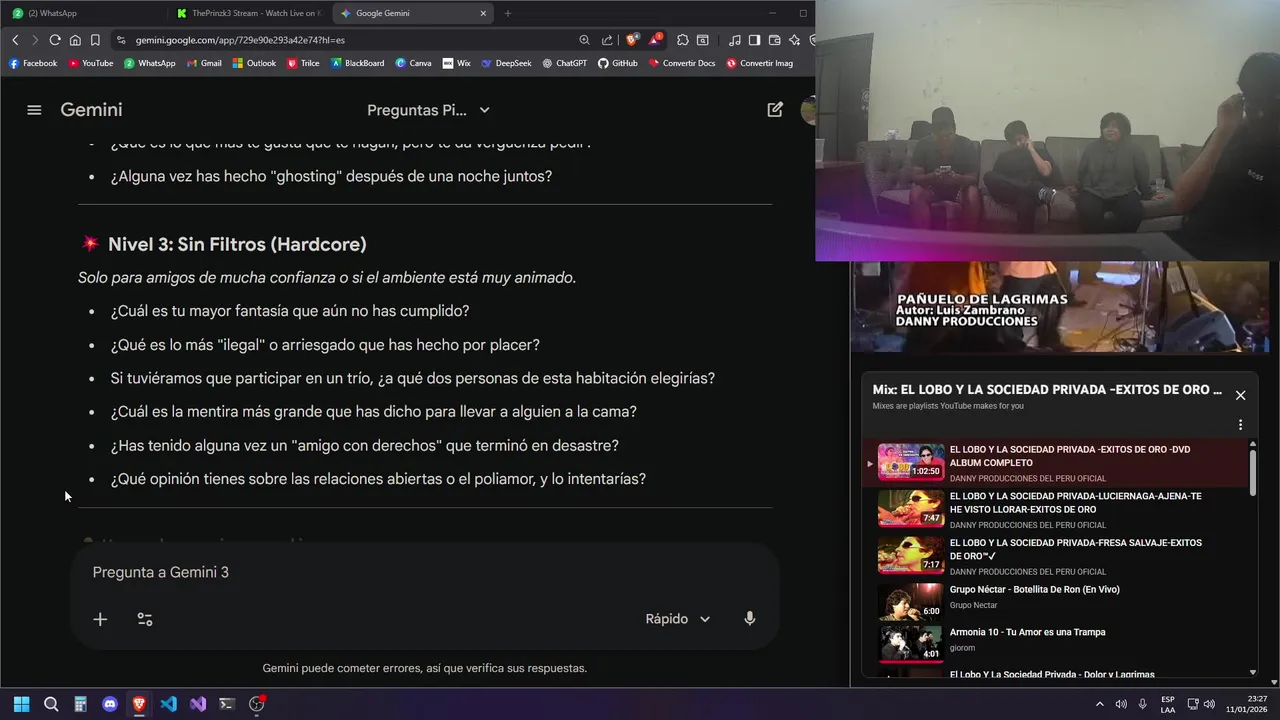Open the Convertir Docs bookmark
The image size is (1280, 720).
click(683, 63)
